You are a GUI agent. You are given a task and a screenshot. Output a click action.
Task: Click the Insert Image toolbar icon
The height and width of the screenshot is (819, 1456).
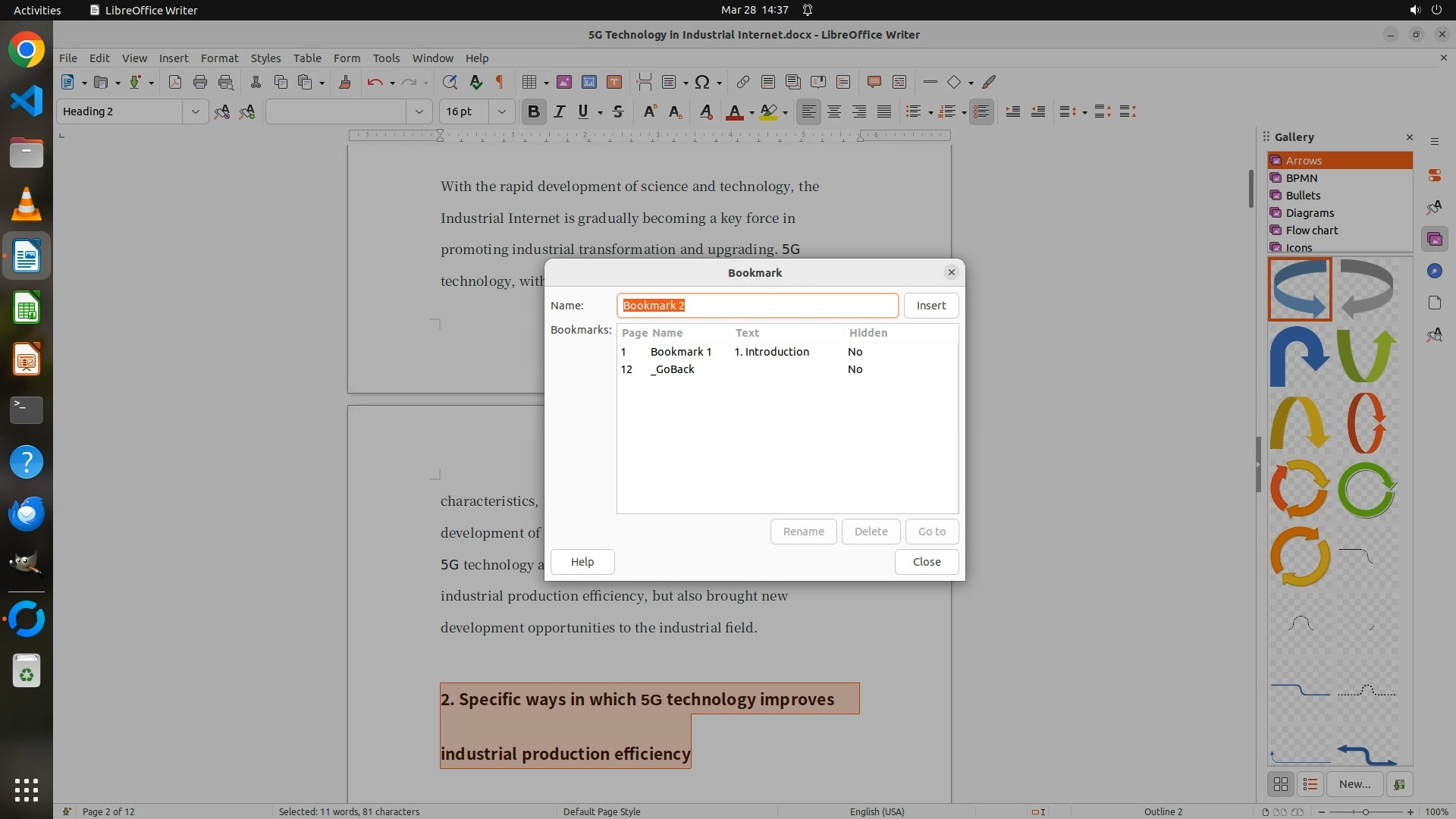pyautogui.click(x=564, y=82)
